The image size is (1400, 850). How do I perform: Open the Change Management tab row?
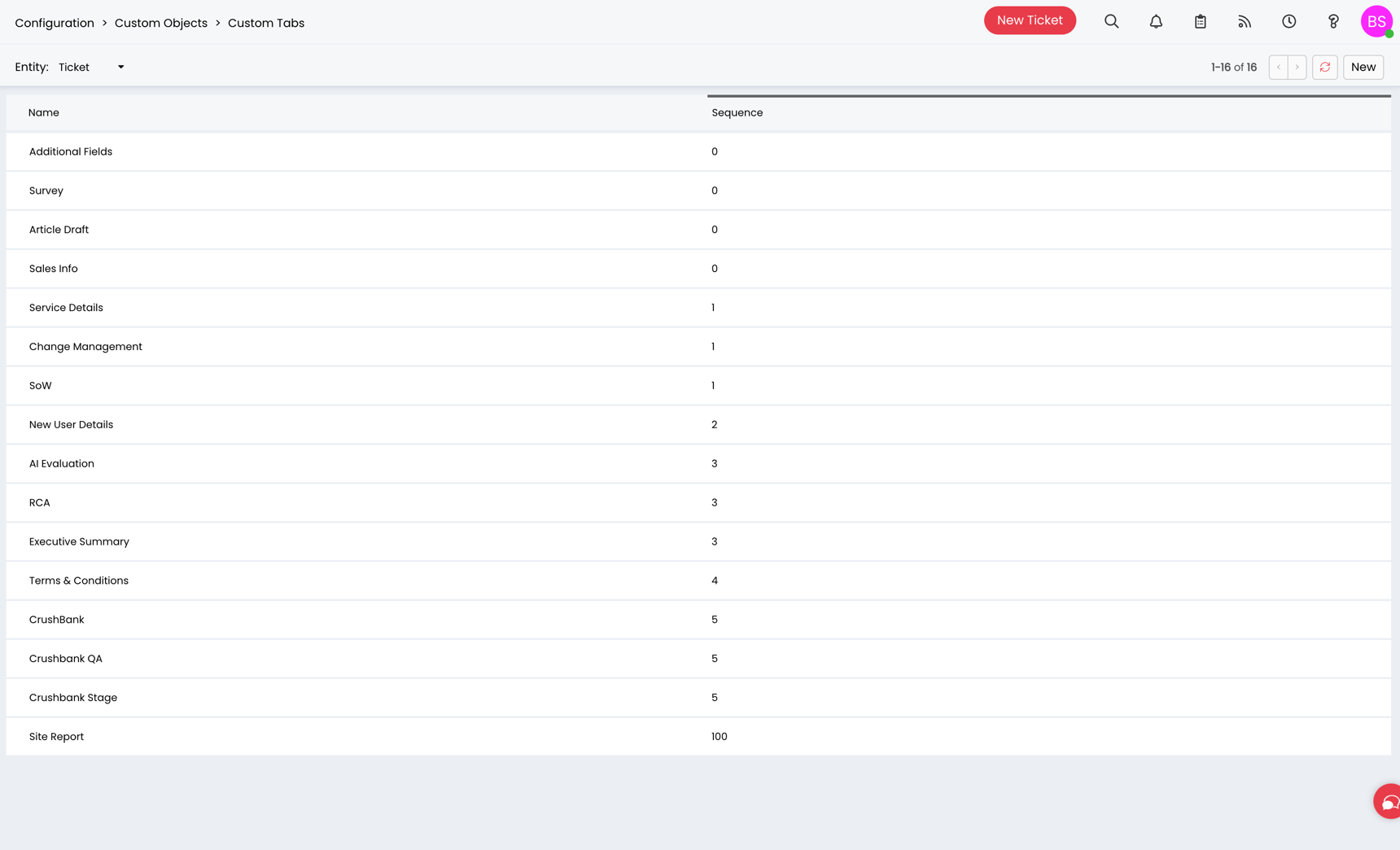coord(85,347)
